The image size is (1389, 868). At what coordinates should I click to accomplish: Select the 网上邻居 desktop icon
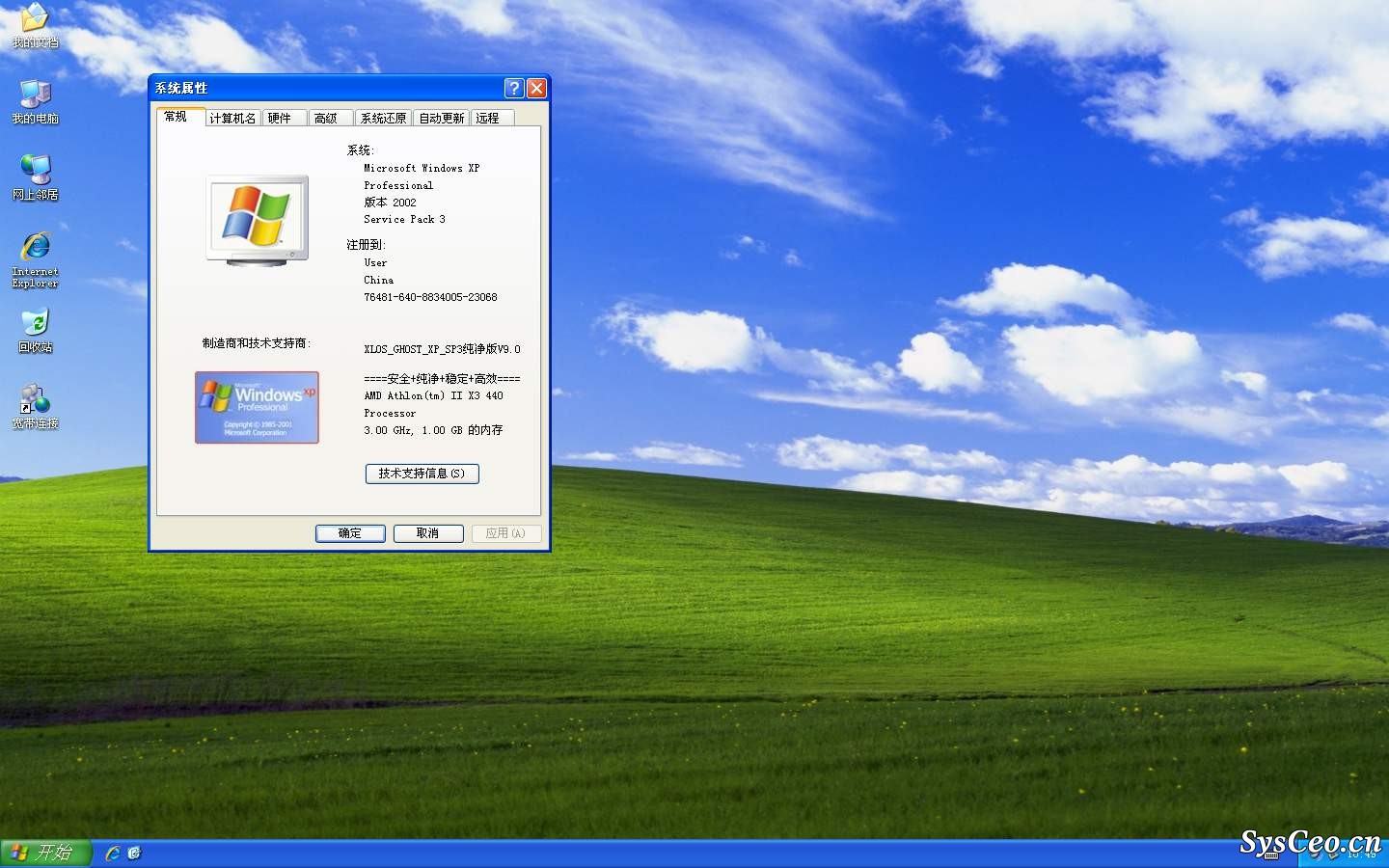[x=35, y=177]
